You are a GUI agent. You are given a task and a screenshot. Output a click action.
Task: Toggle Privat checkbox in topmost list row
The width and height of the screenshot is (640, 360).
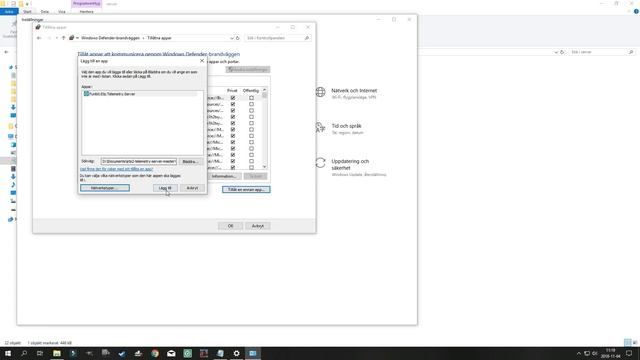(x=233, y=98)
